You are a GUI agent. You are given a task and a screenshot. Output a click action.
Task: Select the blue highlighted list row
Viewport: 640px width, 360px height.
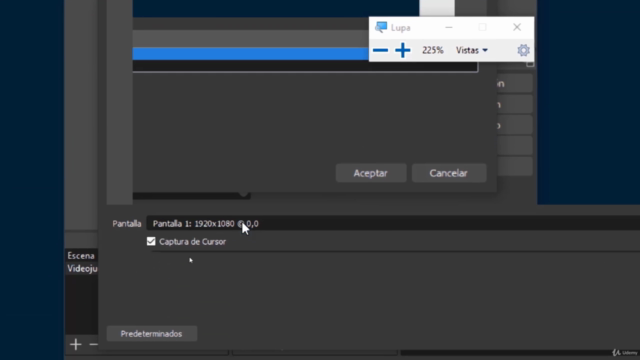click(x=251, y=53)
